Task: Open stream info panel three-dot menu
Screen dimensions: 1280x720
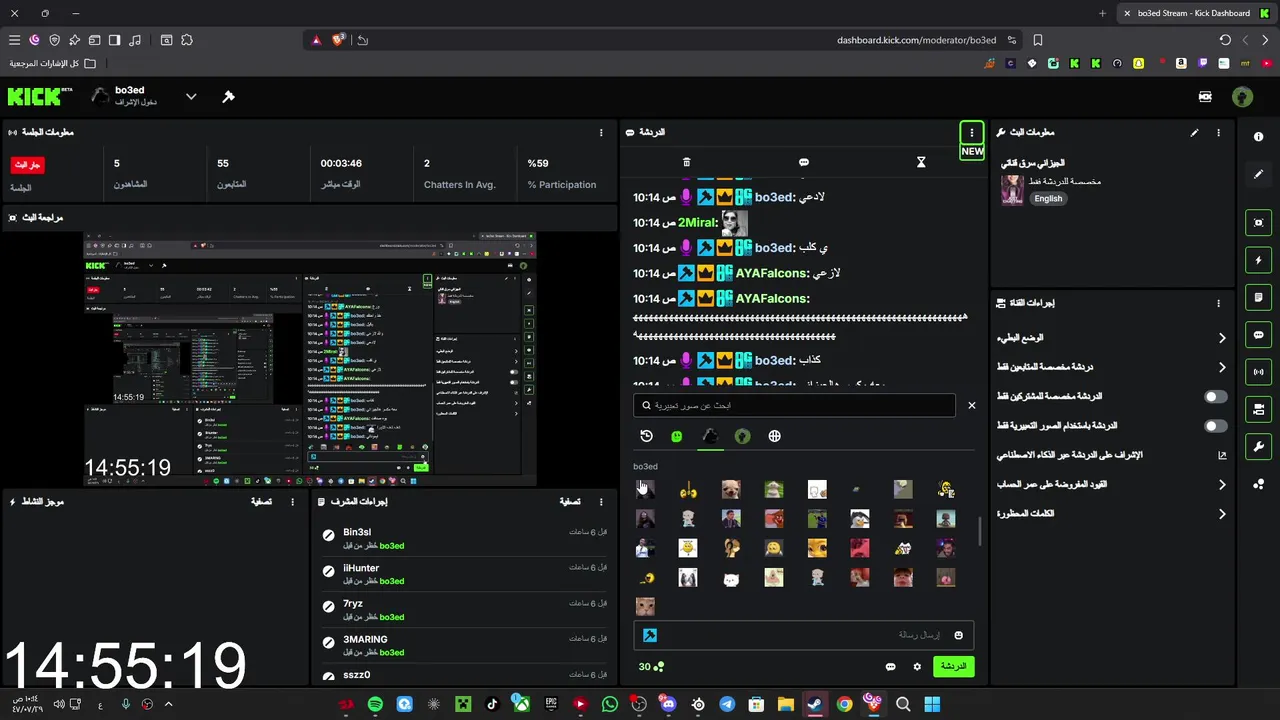Action: click(x=1218, y=133)
